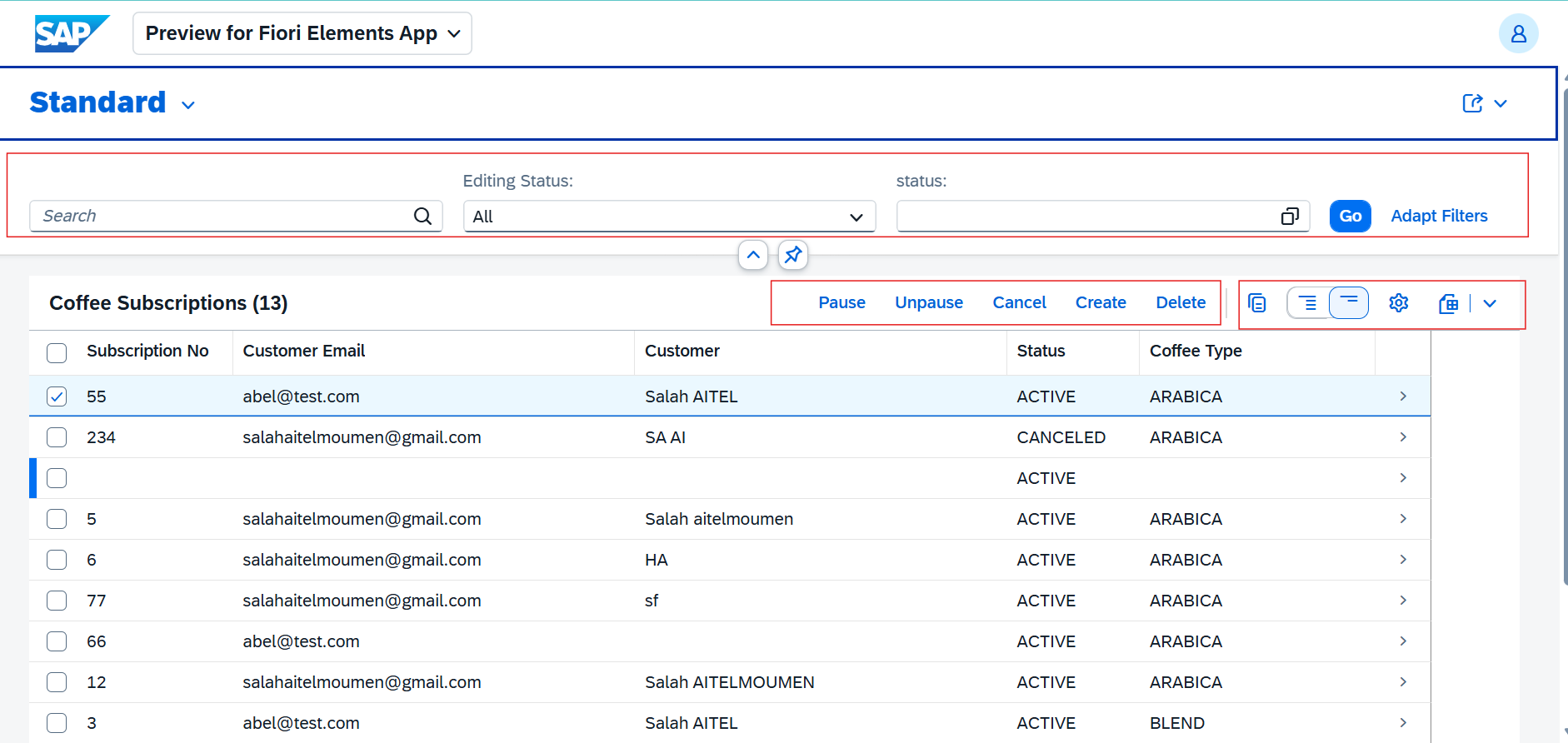Click the user profile avatar icon
The height and width of the screenshot is (743, 1568).
1518,33
